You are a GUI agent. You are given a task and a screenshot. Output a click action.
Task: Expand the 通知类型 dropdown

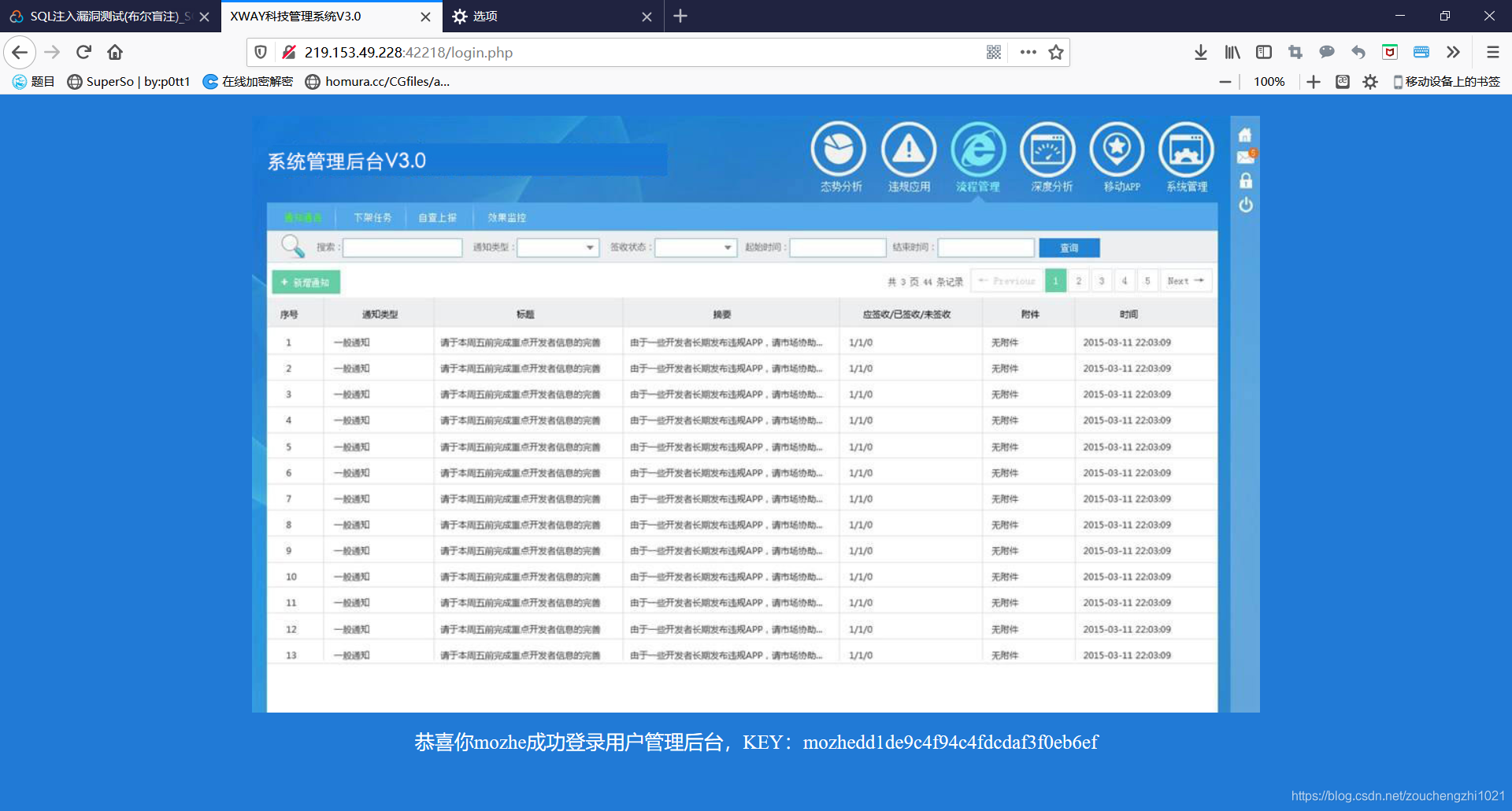(558, 247)
